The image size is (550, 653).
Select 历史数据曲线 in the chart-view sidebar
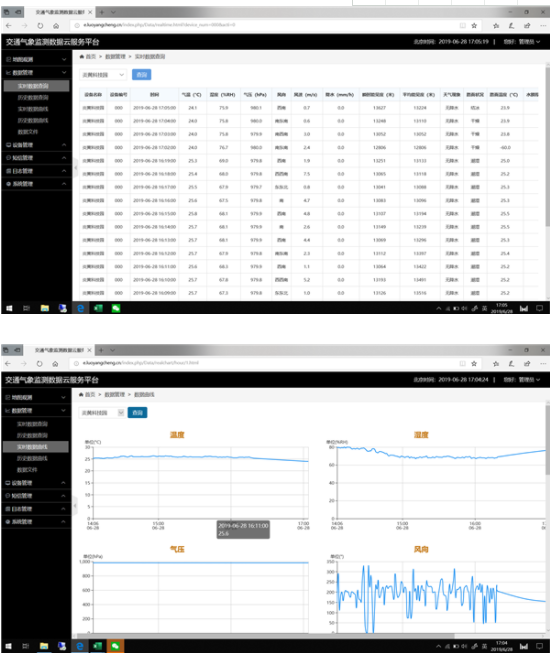point(32,459)
